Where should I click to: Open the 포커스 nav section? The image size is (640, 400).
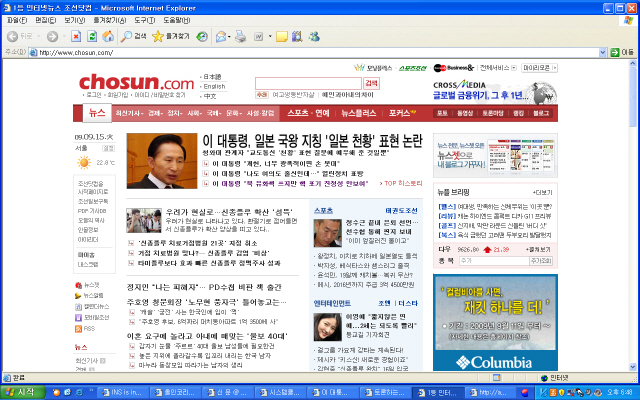[402, 113]
